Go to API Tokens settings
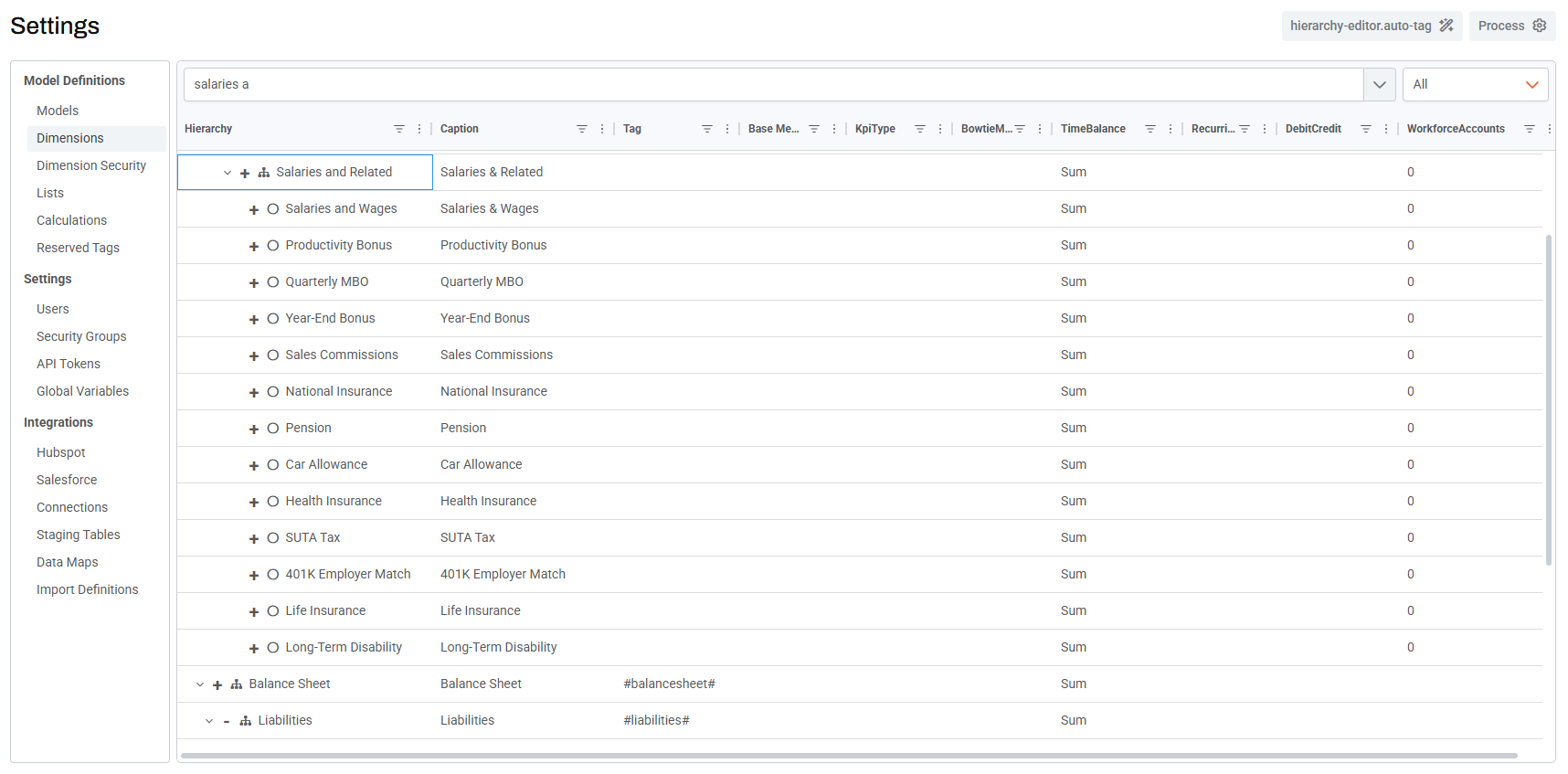Image resolution: width=1568 pixels, height=774 pixels. (69, 364)
